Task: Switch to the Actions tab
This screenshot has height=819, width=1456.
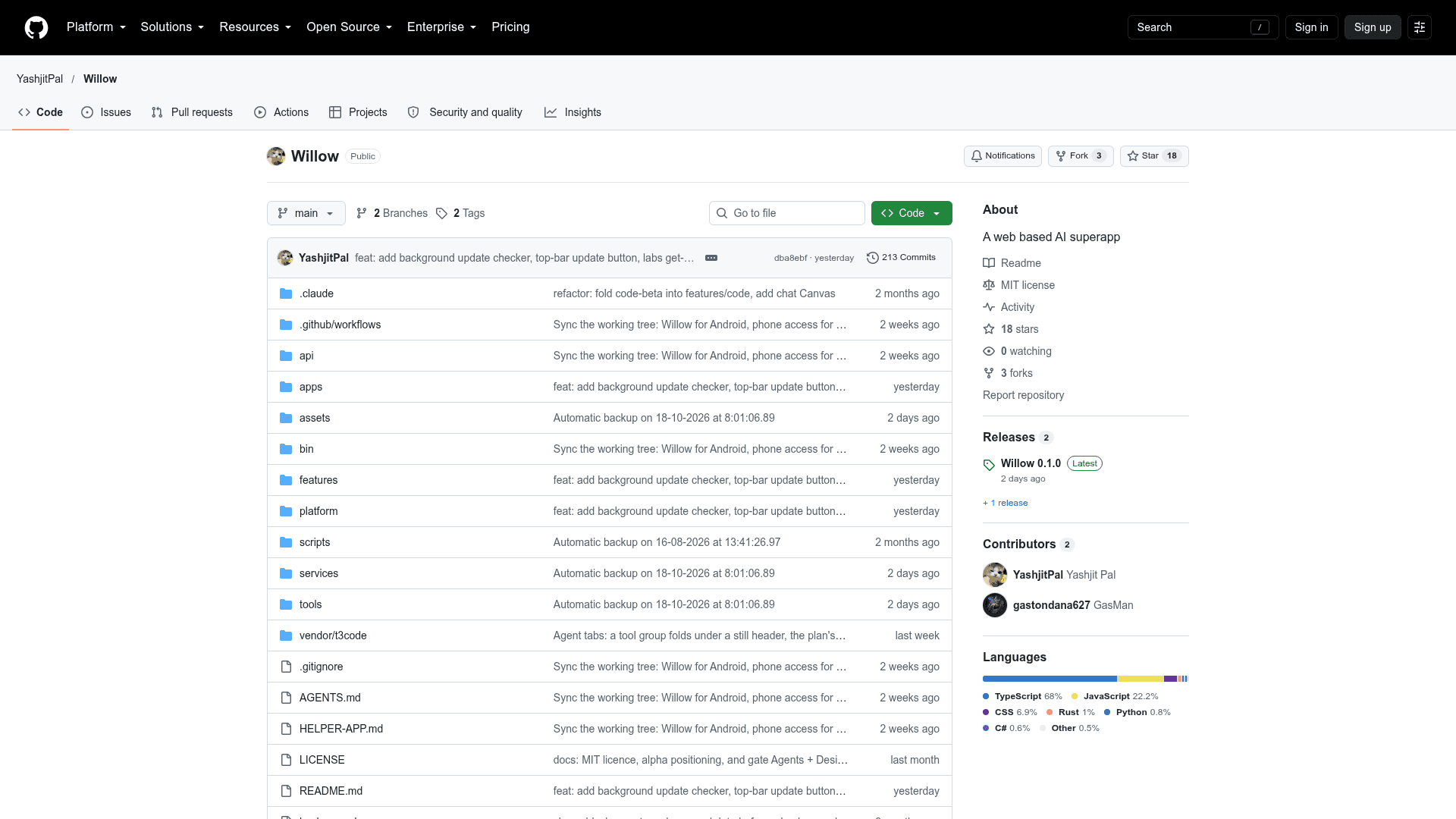Action: (x=281, y=112)
